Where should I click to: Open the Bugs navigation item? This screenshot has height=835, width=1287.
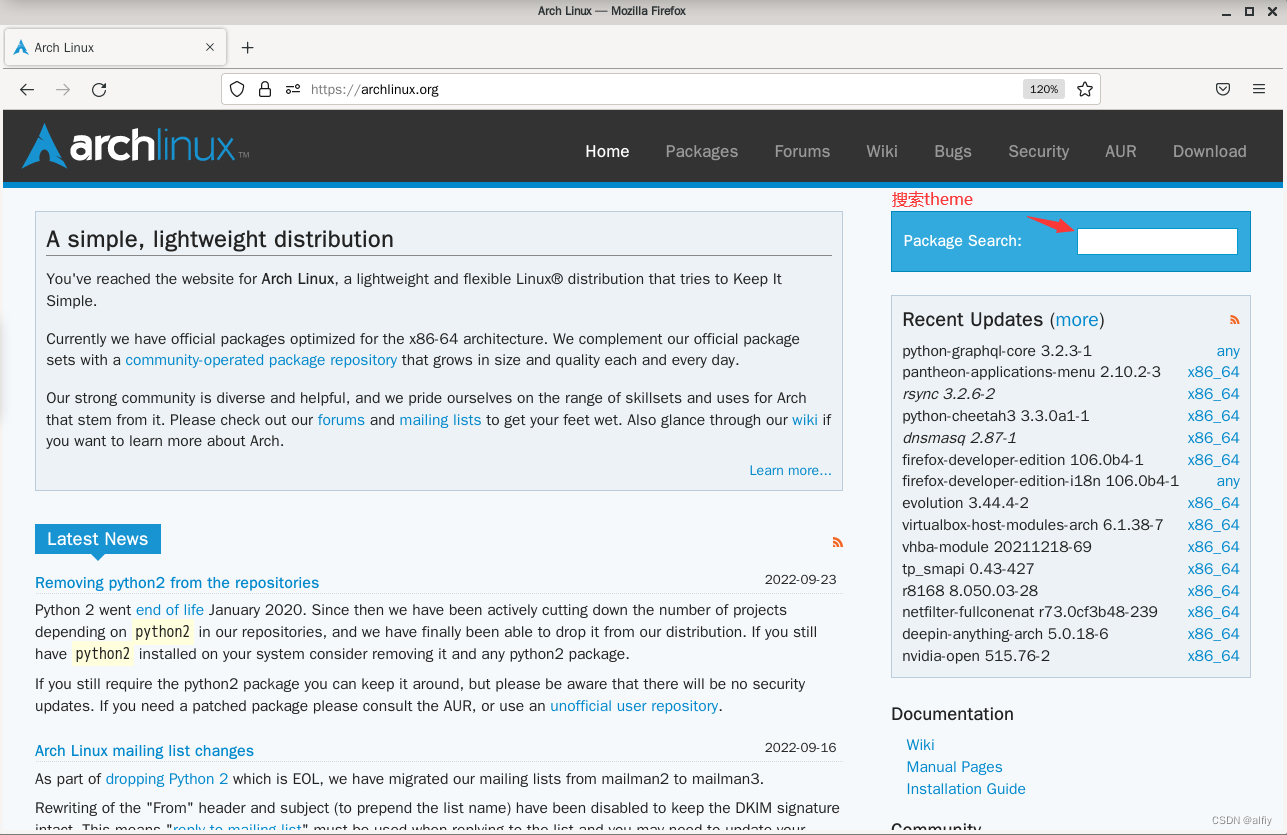coord(953,151)
